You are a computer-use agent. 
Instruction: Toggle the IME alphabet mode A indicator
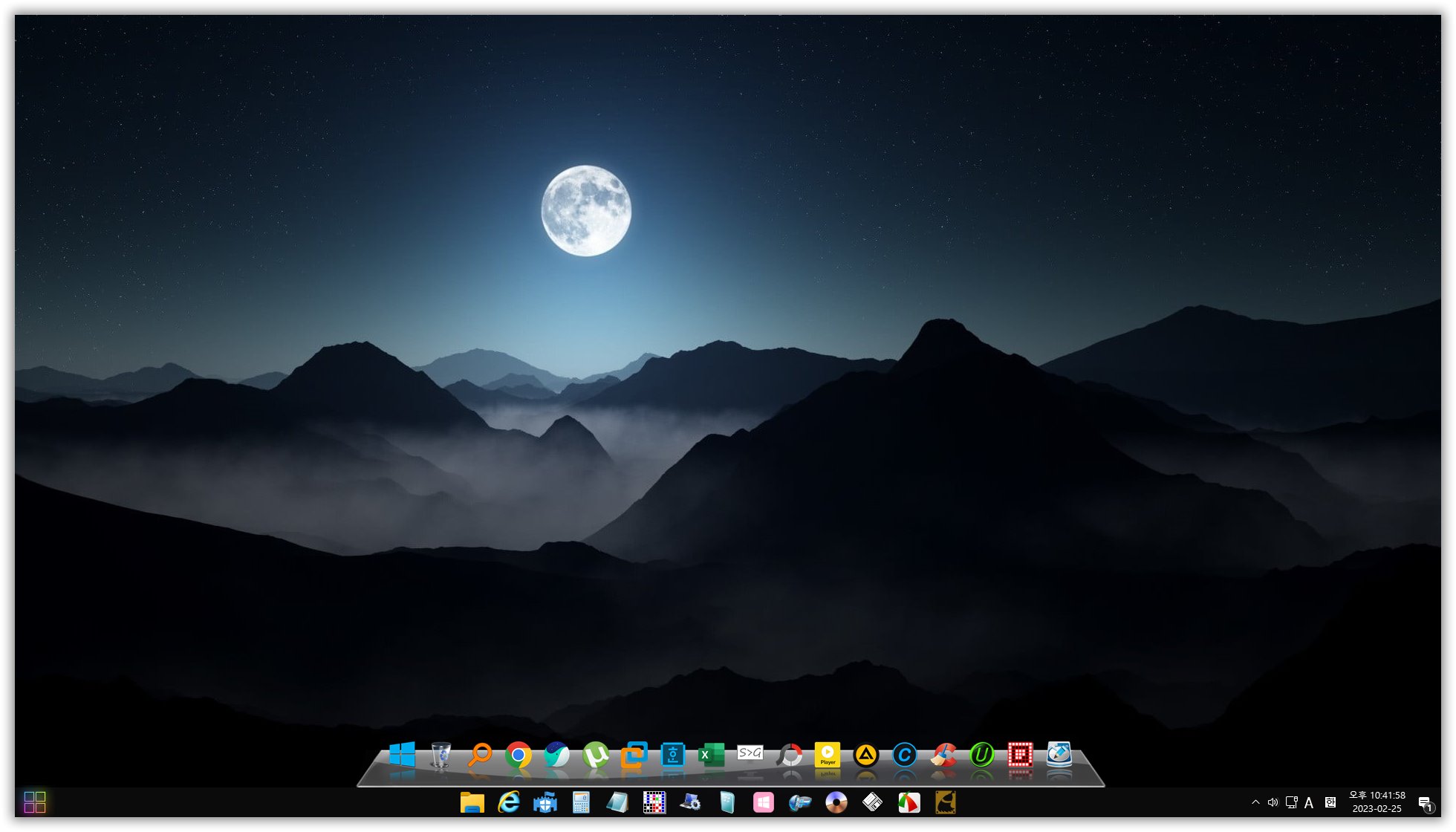pyautogui.click(x=1309, y=802)
